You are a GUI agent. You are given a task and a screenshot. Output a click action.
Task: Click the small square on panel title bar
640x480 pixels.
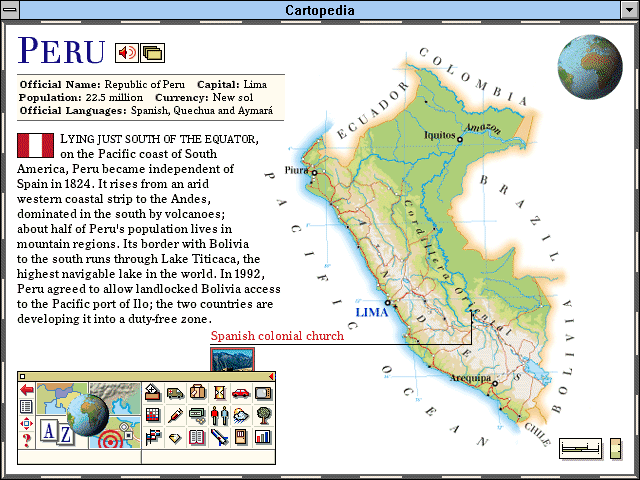[x=22, y=376]
